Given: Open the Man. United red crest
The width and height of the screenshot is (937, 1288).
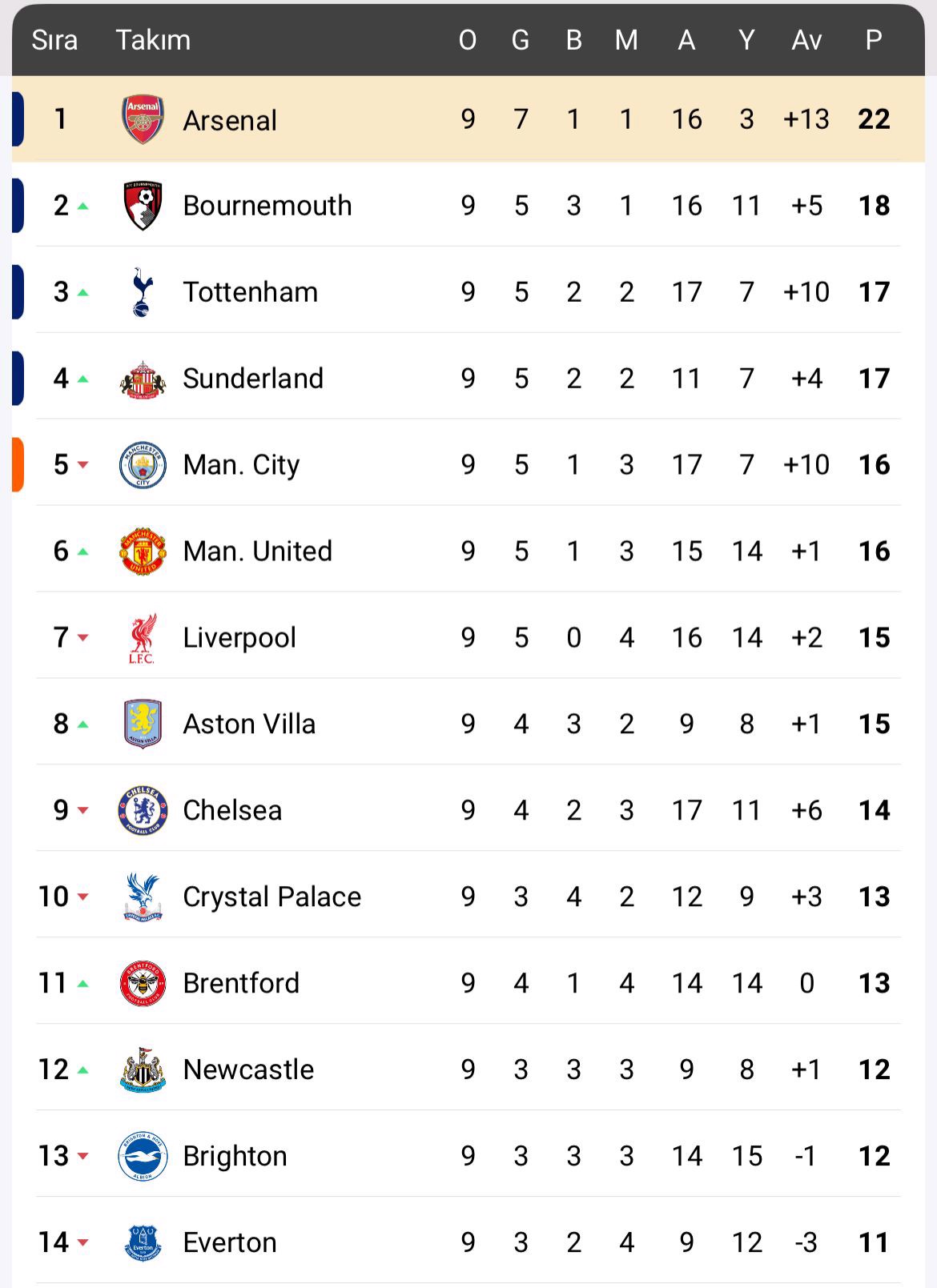Looking at the screenshot, I should click(x=143, y=552).
